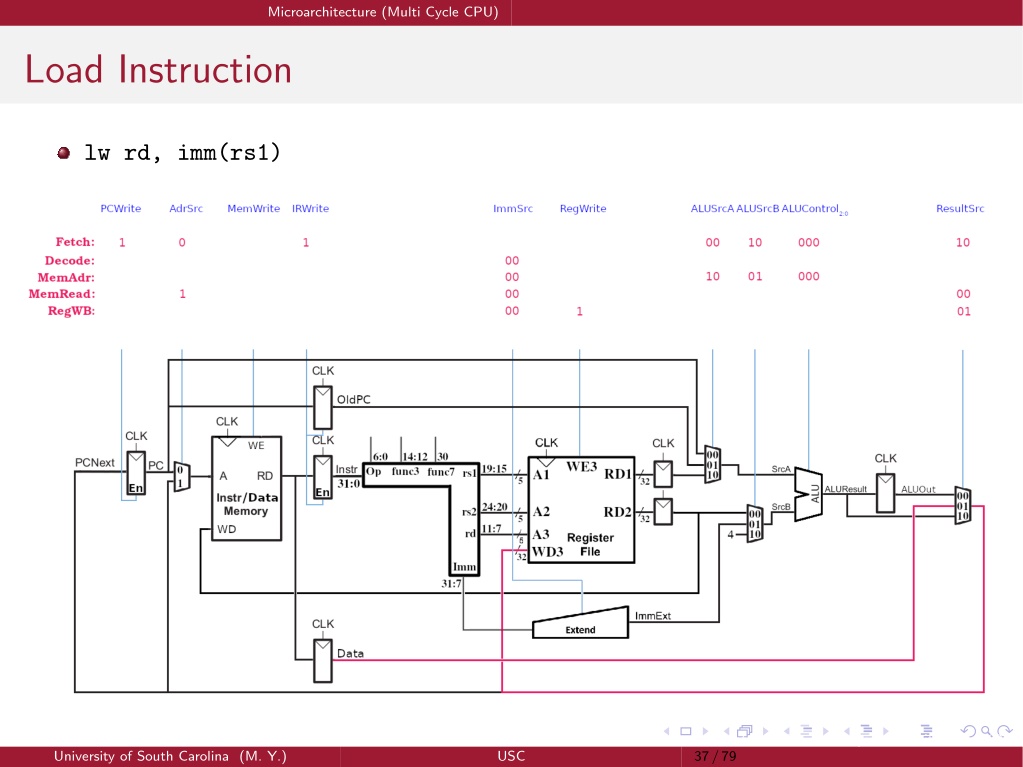1023x767 pixels.
Task: Click the section lines icon in navigation bar
Action: tap(866, 731)
